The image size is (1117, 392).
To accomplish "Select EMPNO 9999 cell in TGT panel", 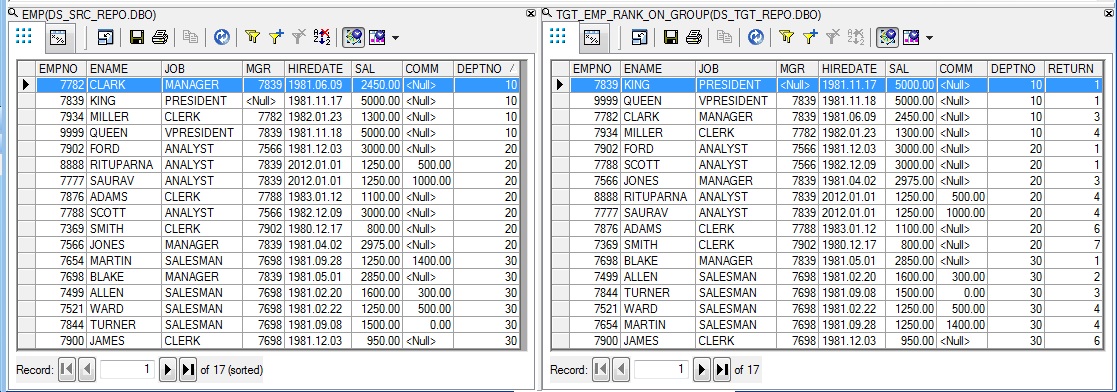I will click(x=596, y=100).
